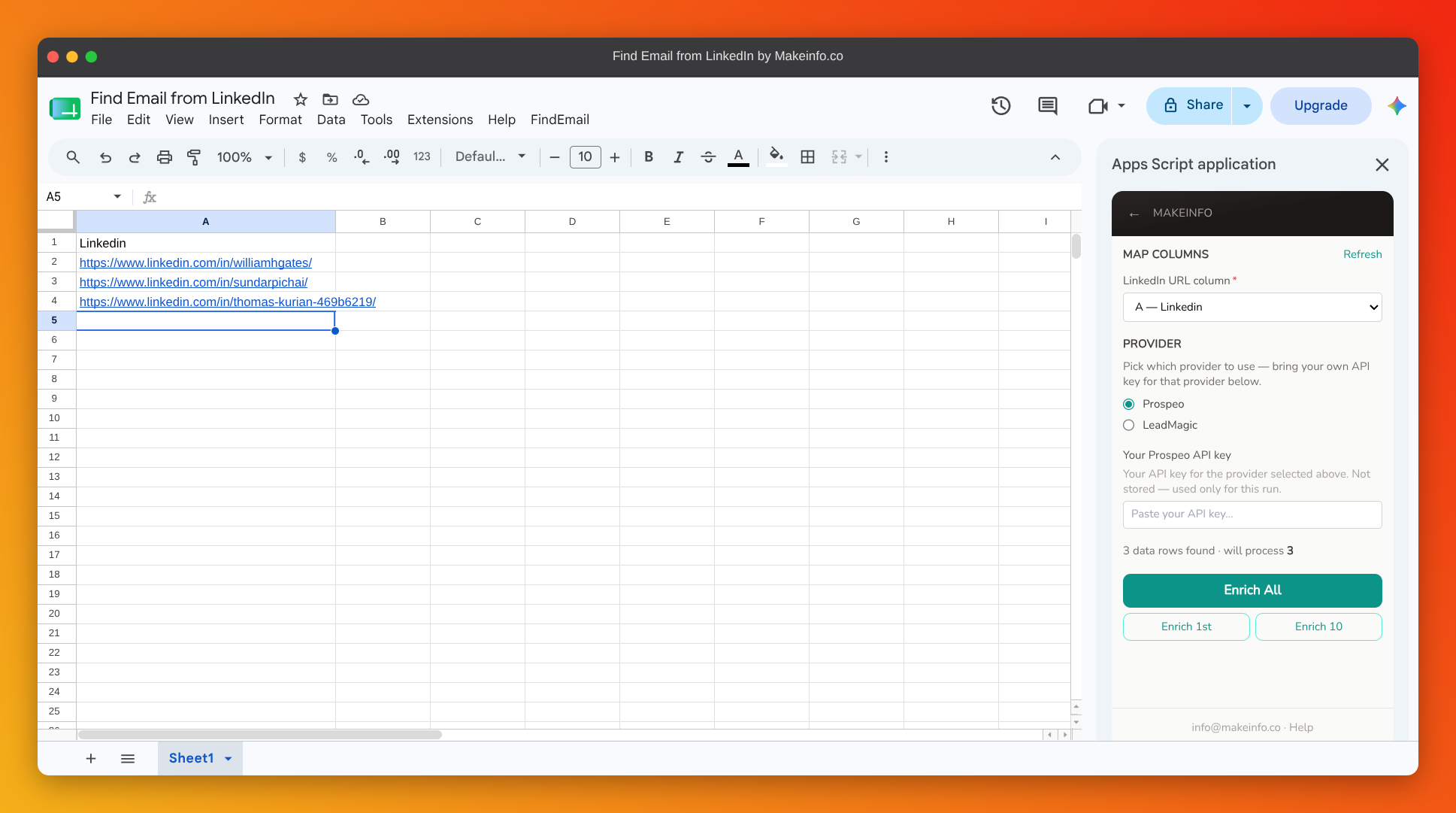1456x813 pixels.
Task: Click the video camera meeting icon
Action: pyautogui.click(x=1098, y=106)
